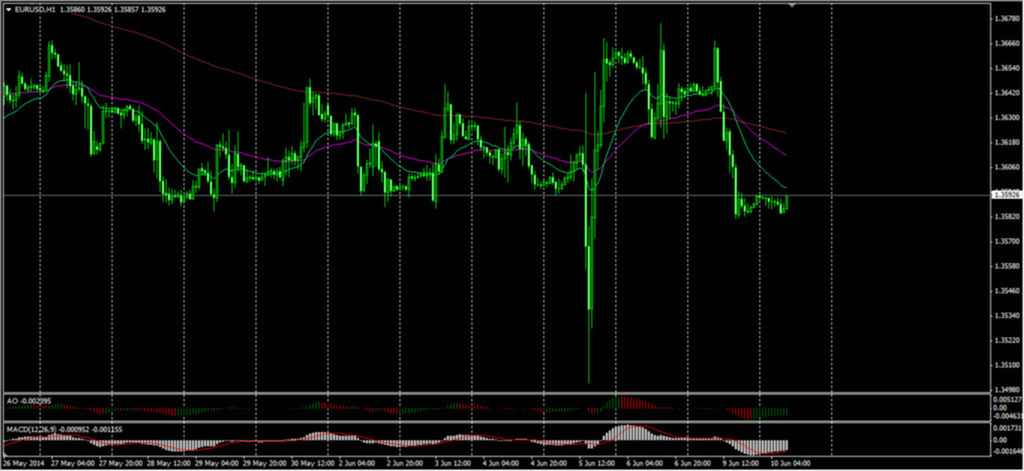Click the 26 May 2014 time axis label
Image resolution: width=1024 pixels, height=471 pixels.
click(x=21, y=464)
